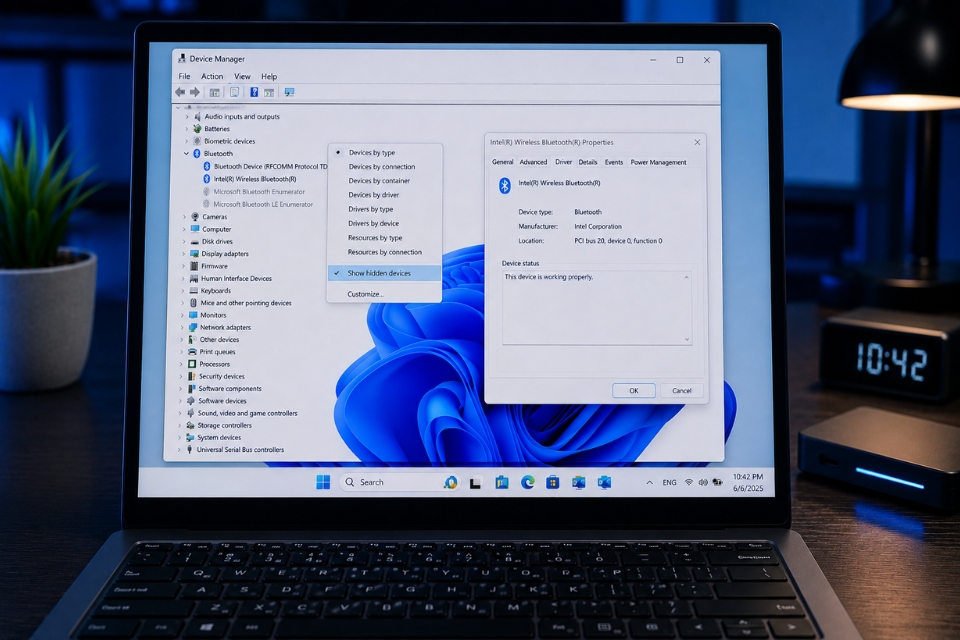
Task: Open Properties using the toolbar properties icon
Action: (x=234, y=92)
